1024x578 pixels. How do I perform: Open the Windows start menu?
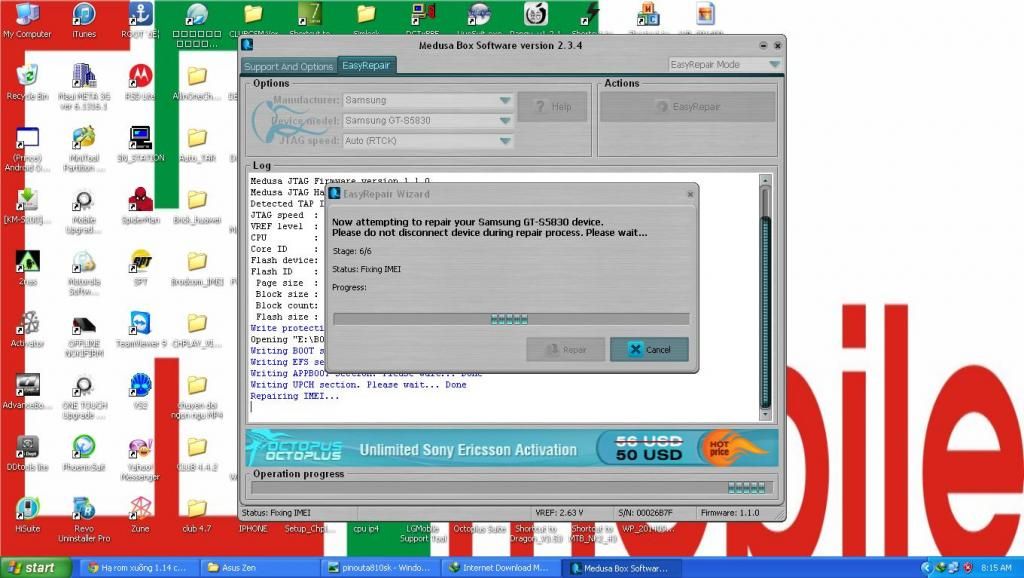(35, 568)
